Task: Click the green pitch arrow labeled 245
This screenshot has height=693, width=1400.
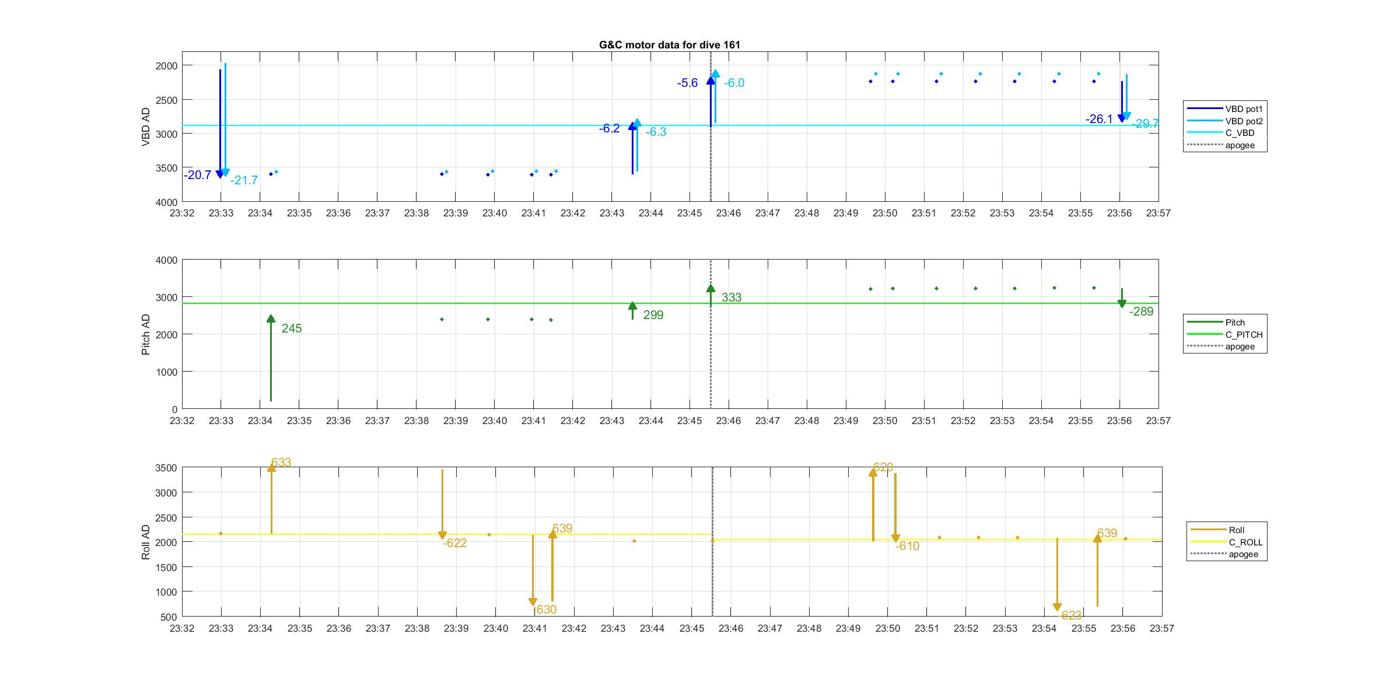Action: coord(271,358)
